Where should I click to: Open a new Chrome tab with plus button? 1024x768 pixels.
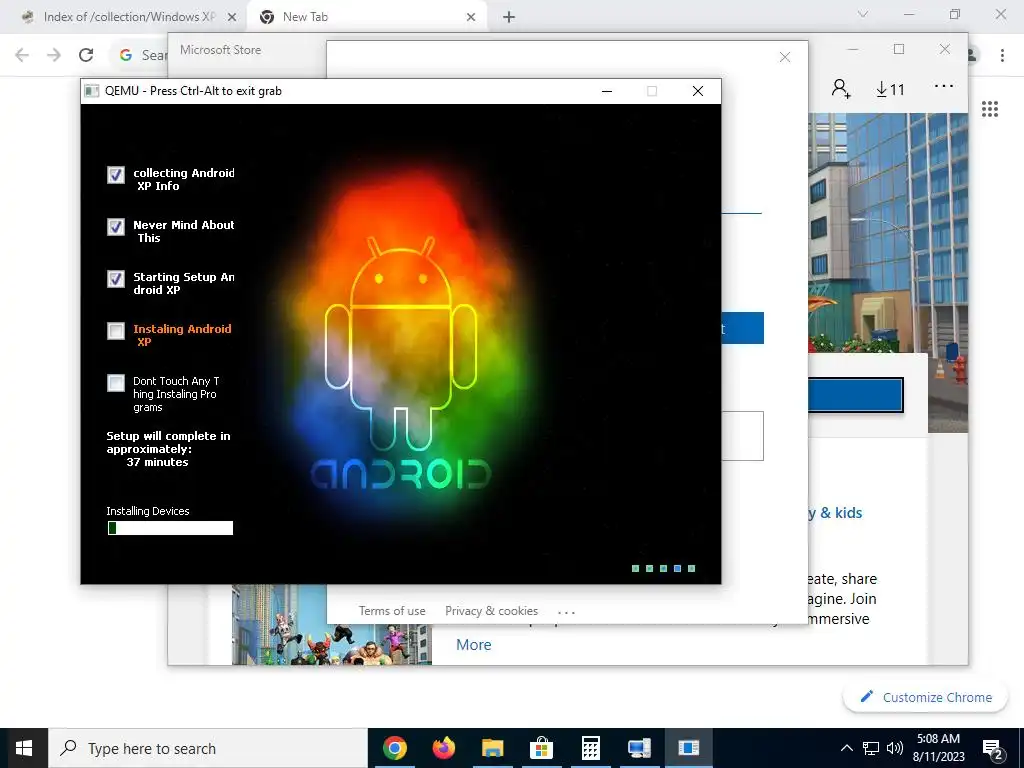[509, 18]
